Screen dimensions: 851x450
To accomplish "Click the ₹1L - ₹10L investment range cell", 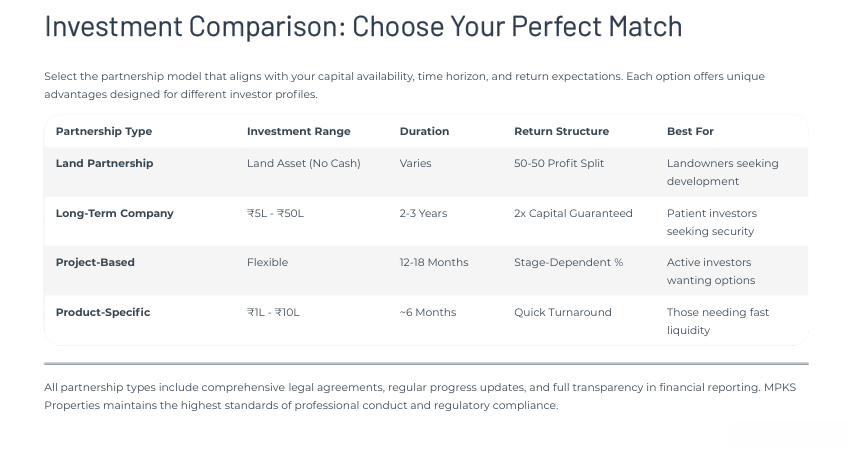I will click(x=273, y=312).
